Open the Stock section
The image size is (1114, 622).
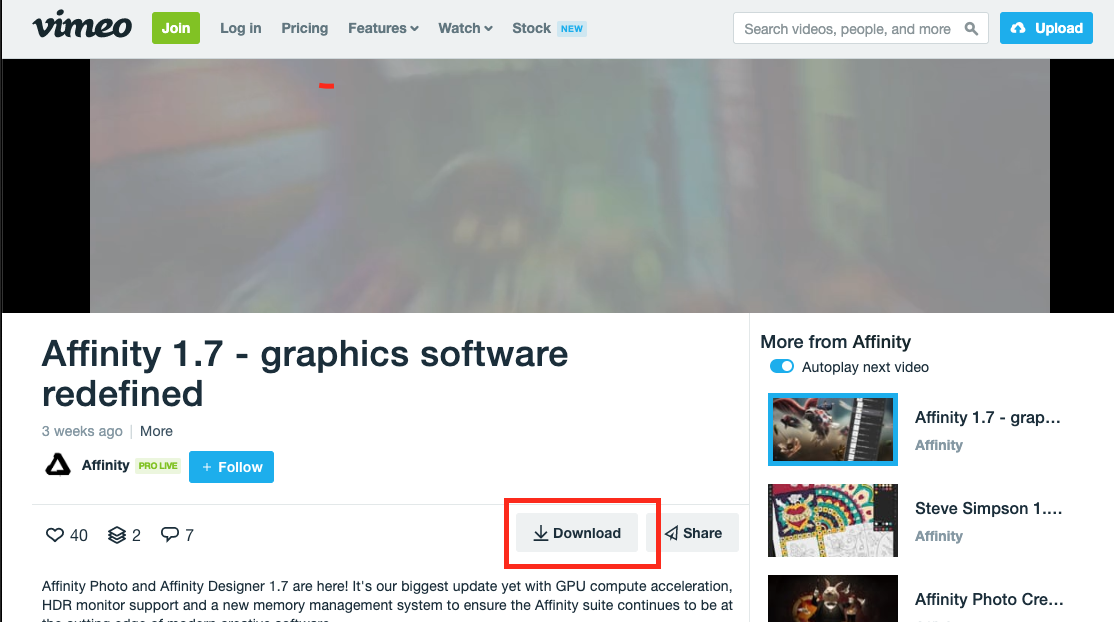coord(531,28)
